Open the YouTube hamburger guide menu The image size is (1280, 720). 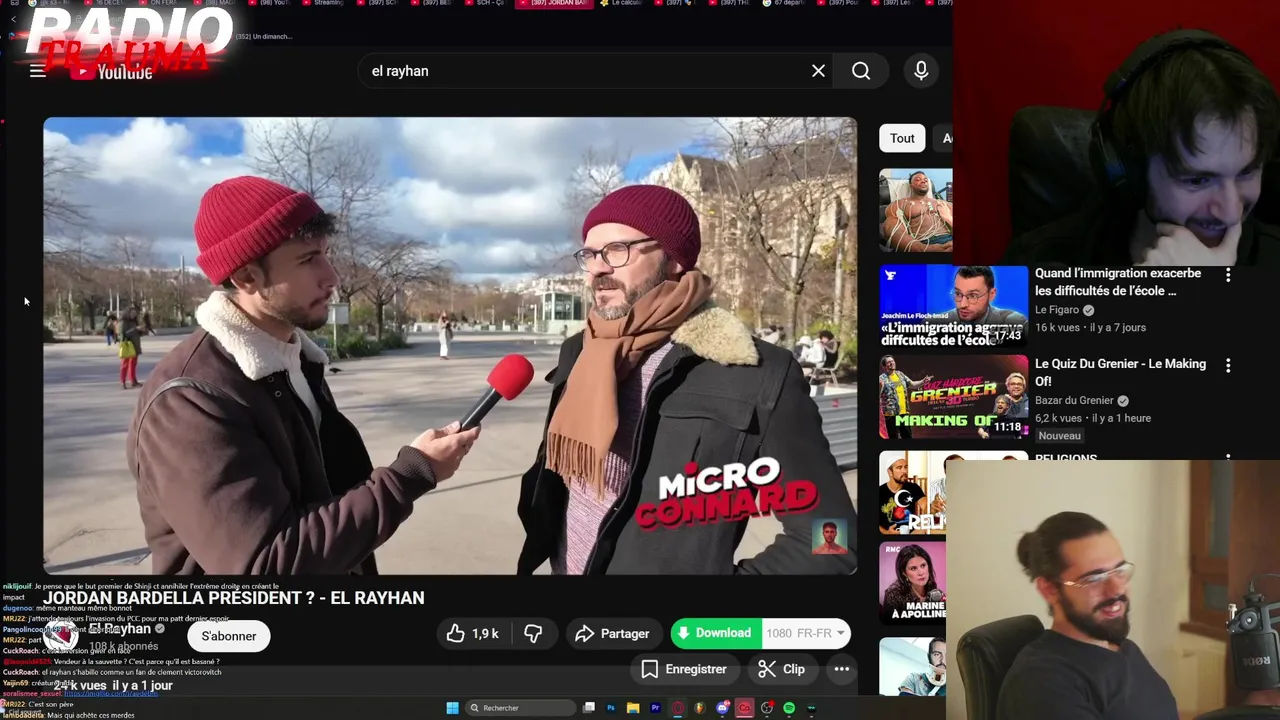[x=38, y=71]
